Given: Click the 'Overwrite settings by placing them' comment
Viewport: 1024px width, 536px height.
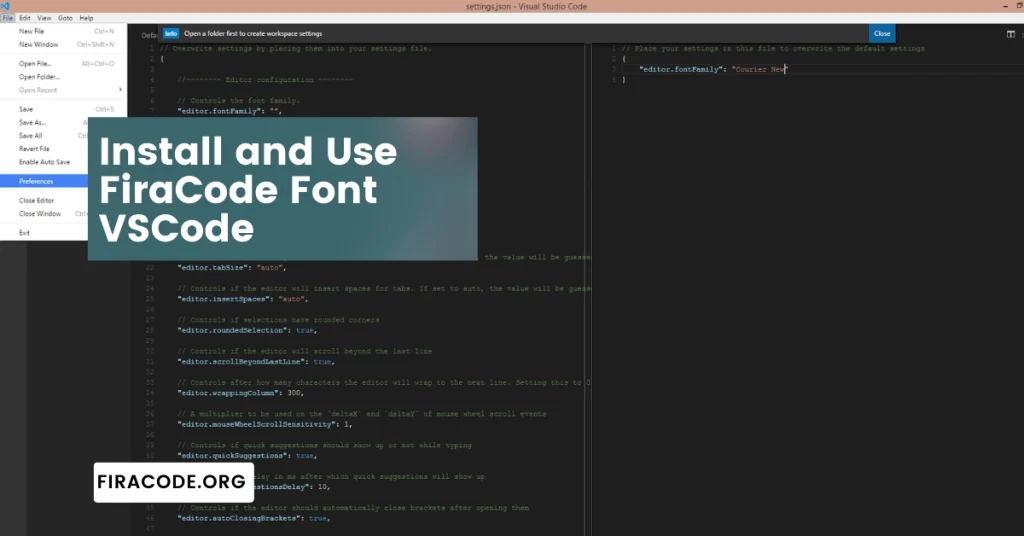Looking at the screenshot, I should click(x=295, y=48).
